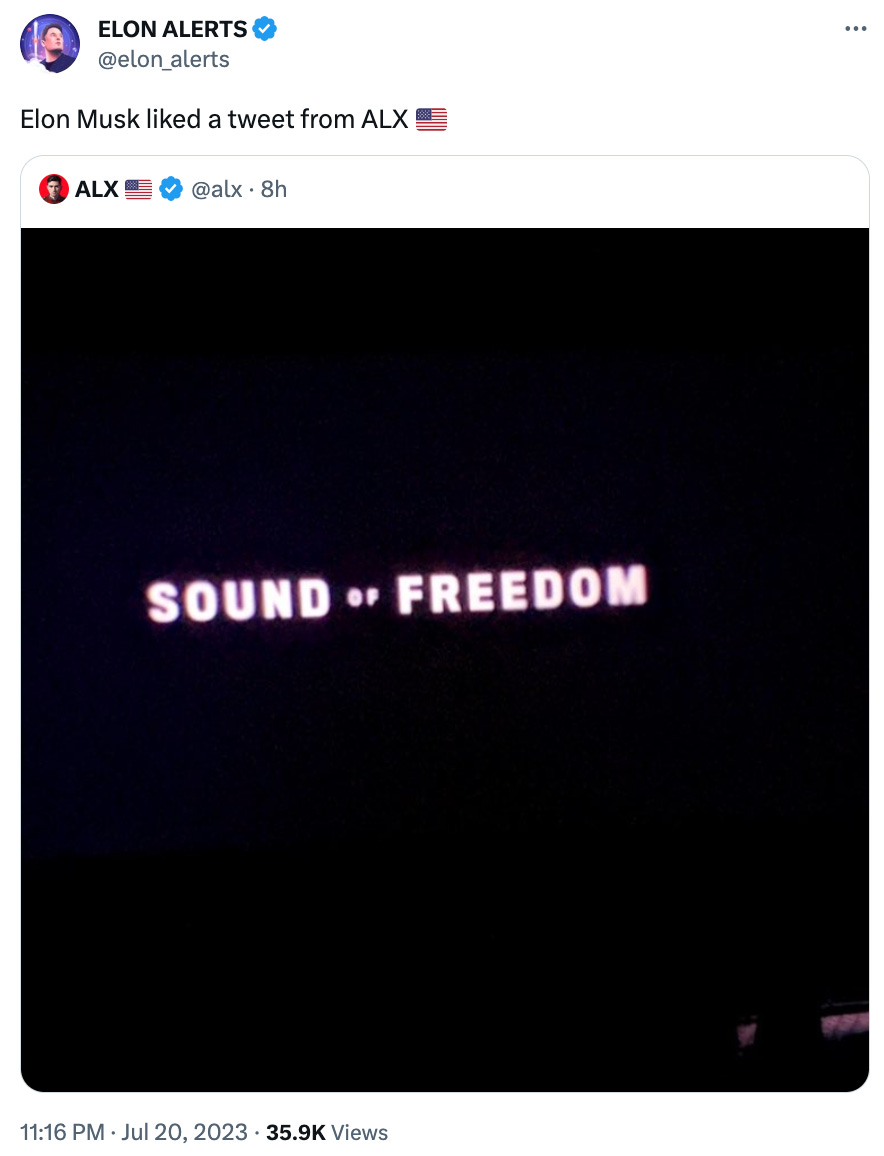
Task: Click ALX verified checkmark badge
Action: tap(171, 189)
